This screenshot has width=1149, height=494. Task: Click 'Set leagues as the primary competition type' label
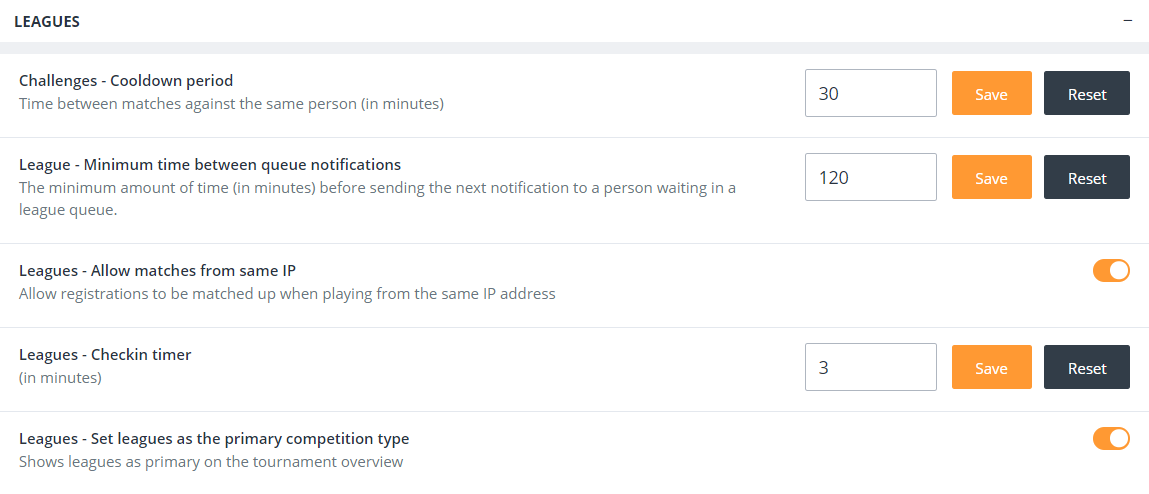214,438
